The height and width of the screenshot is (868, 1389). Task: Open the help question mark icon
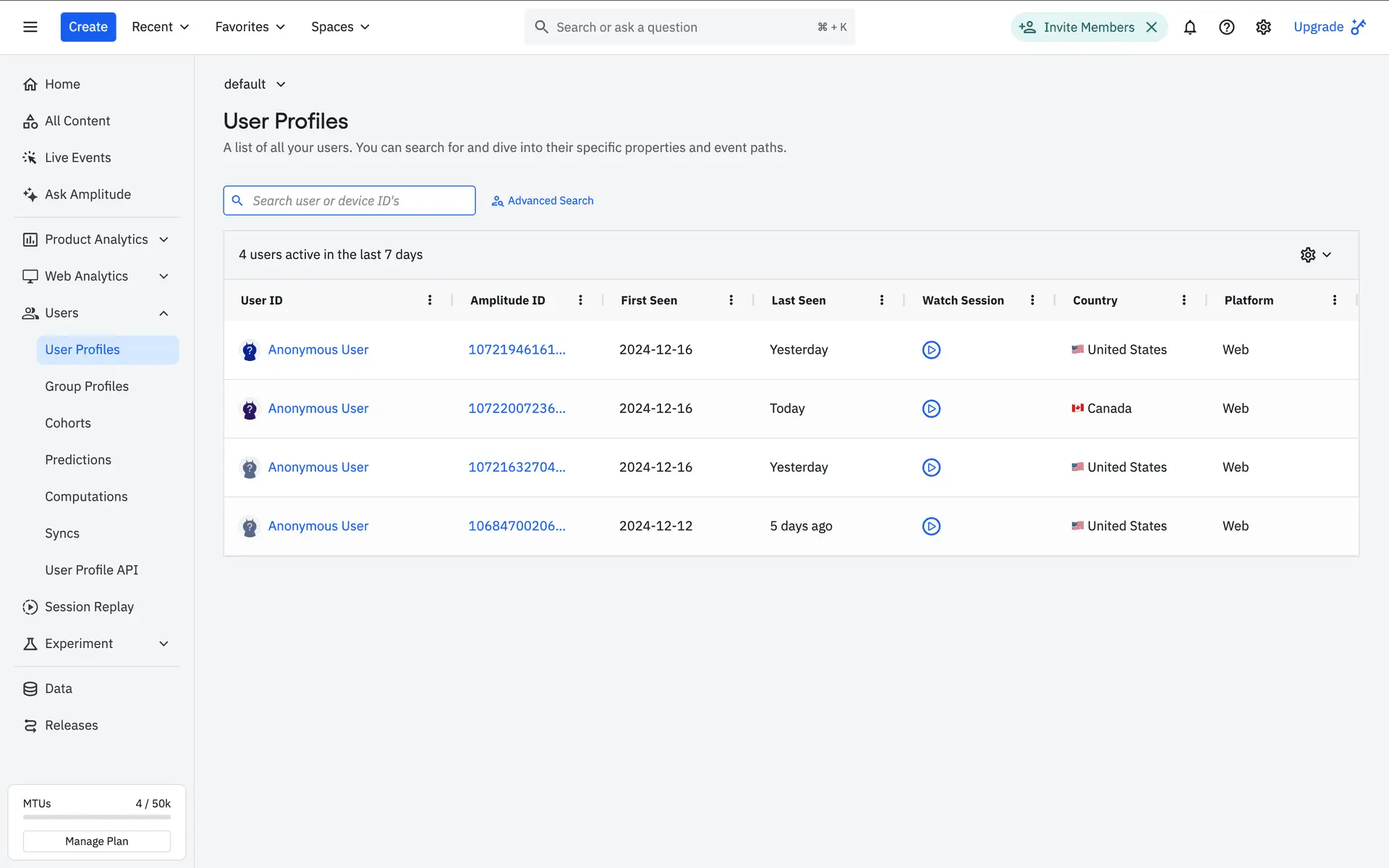tap(1226, 27)
